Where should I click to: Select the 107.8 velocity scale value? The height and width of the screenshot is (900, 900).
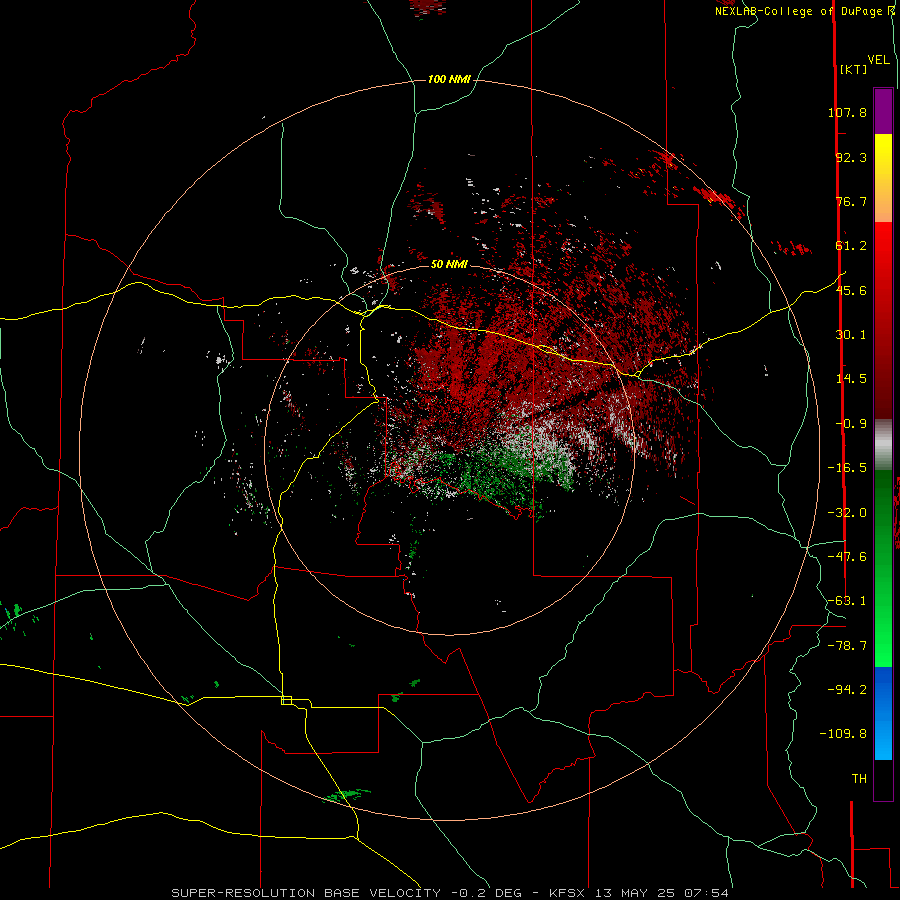click(847, 112)
